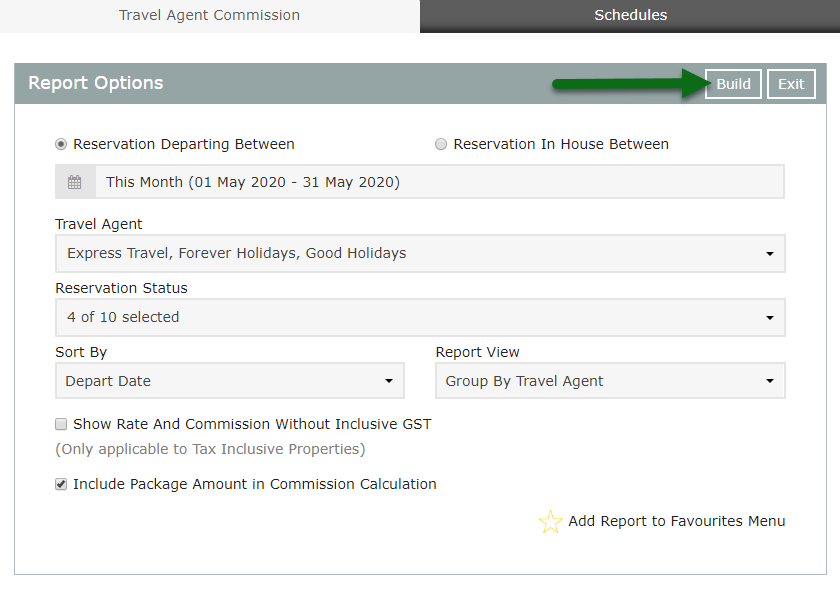The height and width of the screenshot is (591, 840).
Task: Click the Travel Agent dropdown arrow icon
Action: click(x=770, y=253)
